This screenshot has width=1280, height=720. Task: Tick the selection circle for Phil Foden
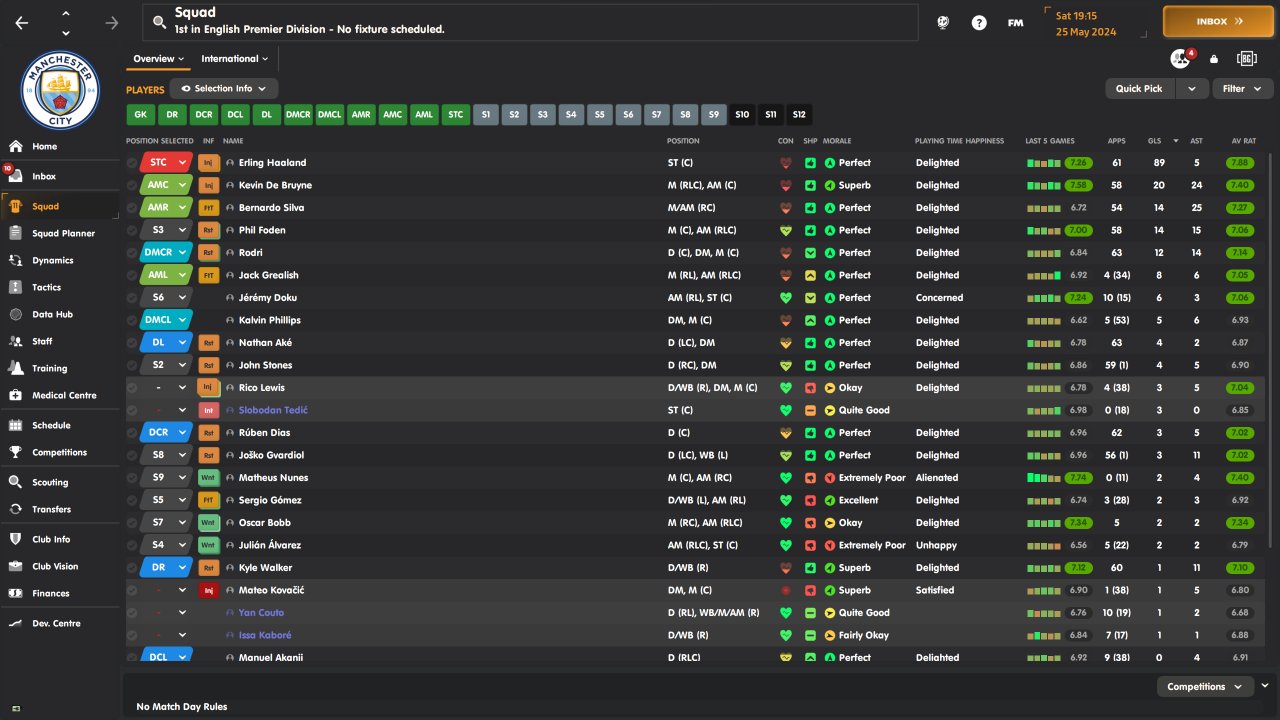coord(132,230)
